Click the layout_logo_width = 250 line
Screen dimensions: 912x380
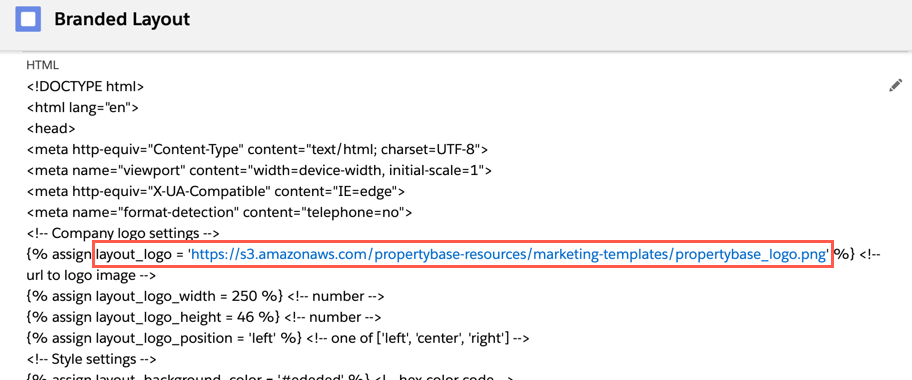(205, 296)
